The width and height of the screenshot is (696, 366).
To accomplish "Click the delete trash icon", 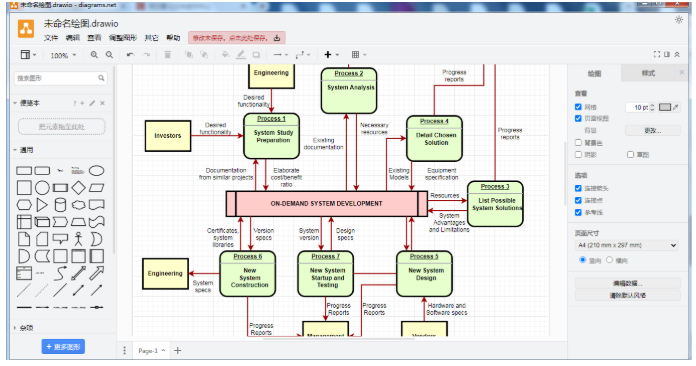I will click(167, 55).
